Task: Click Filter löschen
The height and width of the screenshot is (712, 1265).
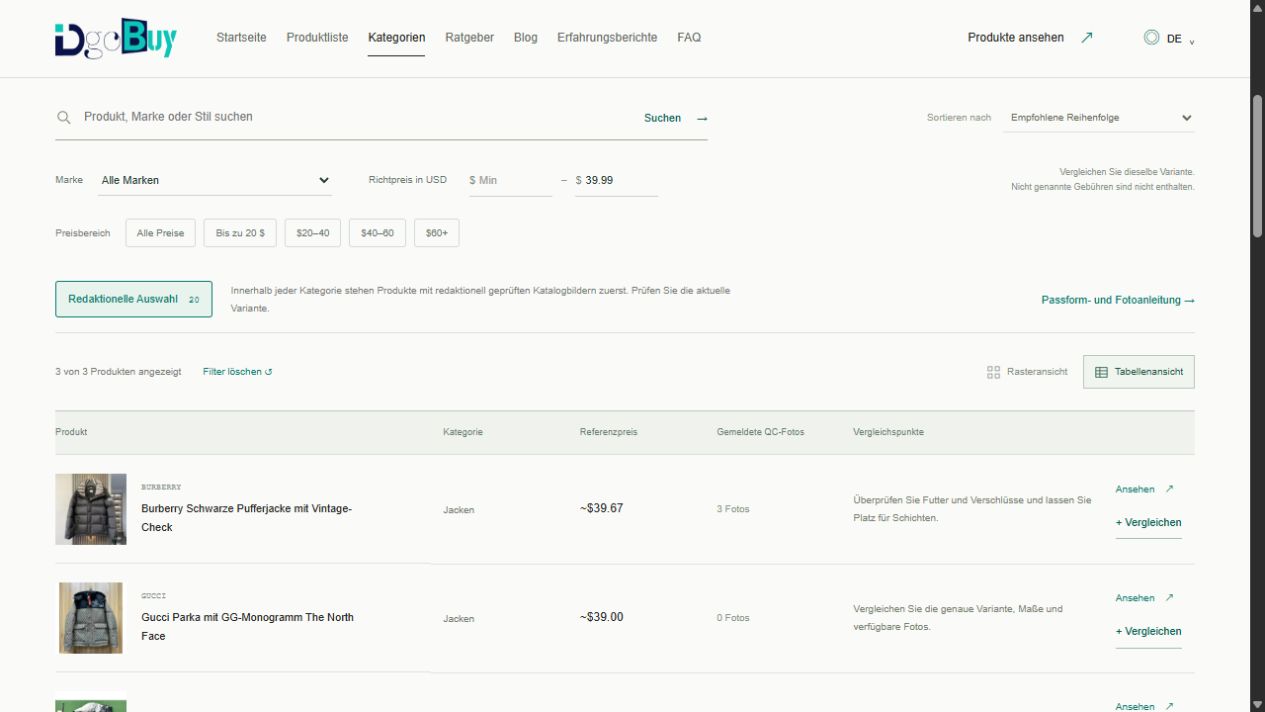Action: point(238,372)
